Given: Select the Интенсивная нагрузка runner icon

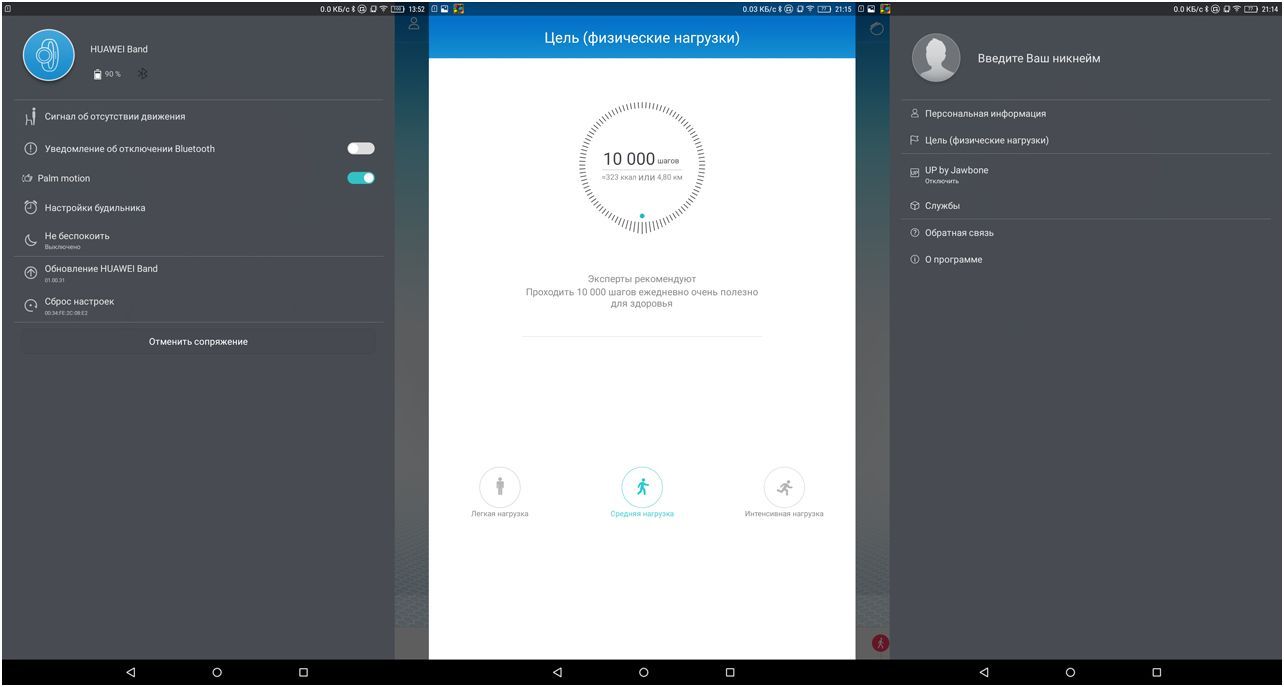Looking at the screenshot, I should tap(786, 486).
